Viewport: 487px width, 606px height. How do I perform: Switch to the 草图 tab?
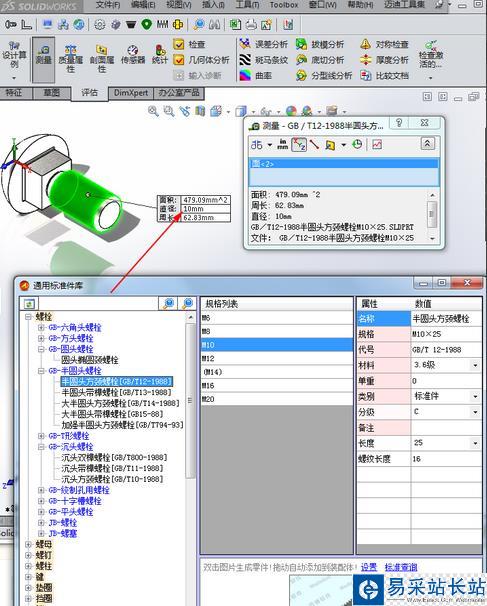(51, 93)
